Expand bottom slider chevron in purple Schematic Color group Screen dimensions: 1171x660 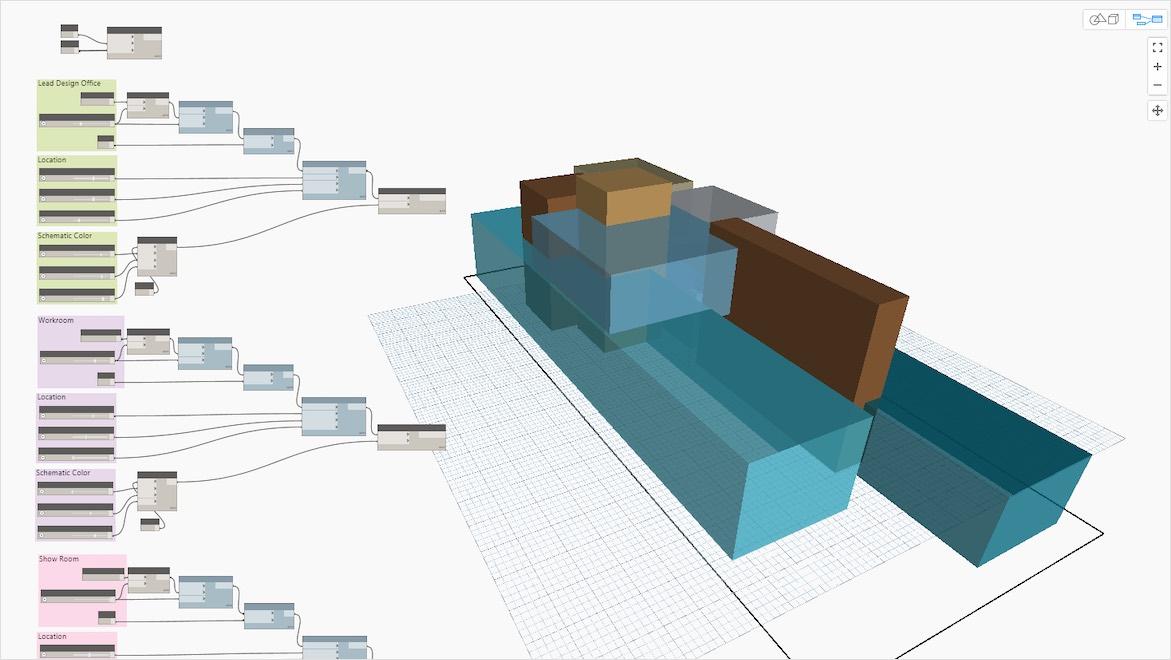tap(42, 535)
